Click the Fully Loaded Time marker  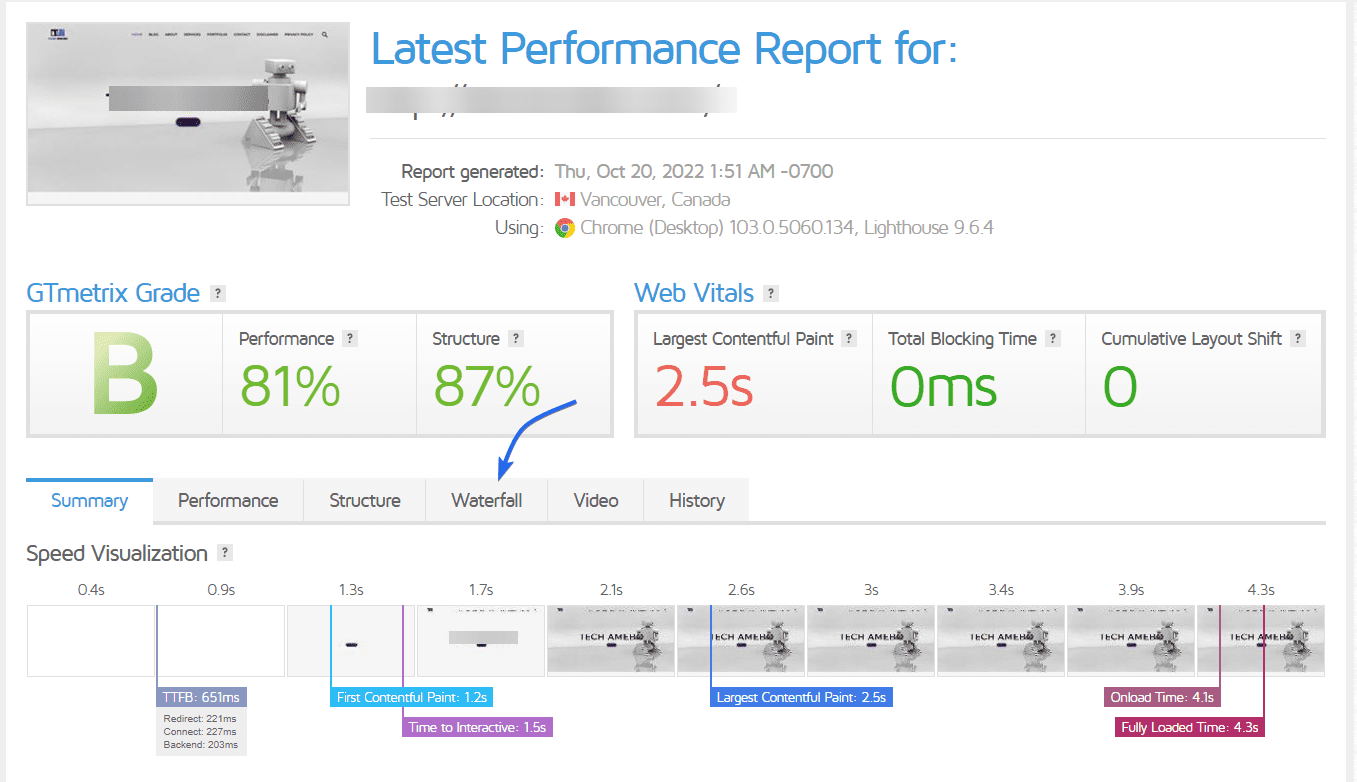click(x=1190, y=727)
